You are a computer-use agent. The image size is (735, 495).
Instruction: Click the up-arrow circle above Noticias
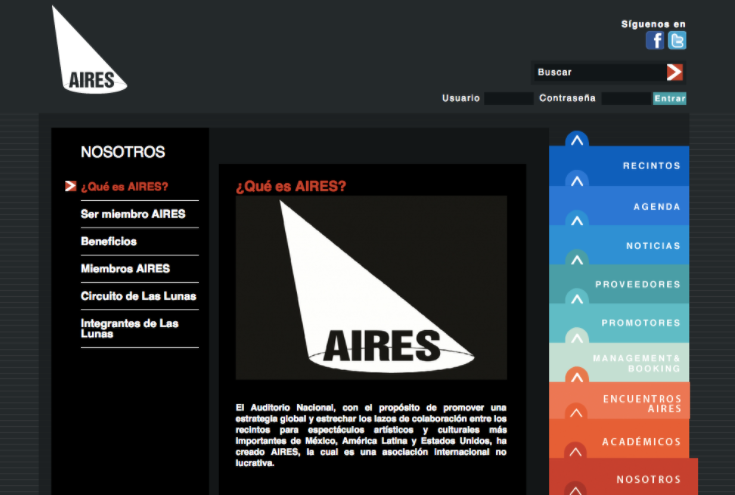(x=576, y=220)
